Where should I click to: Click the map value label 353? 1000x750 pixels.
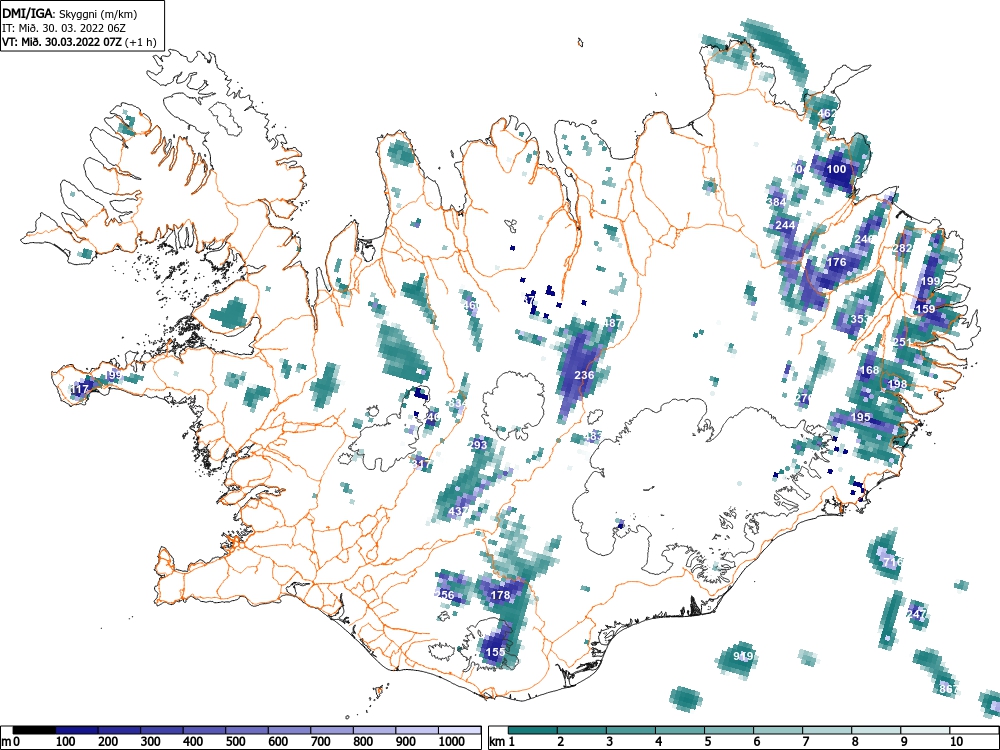[x=860, y=319]
